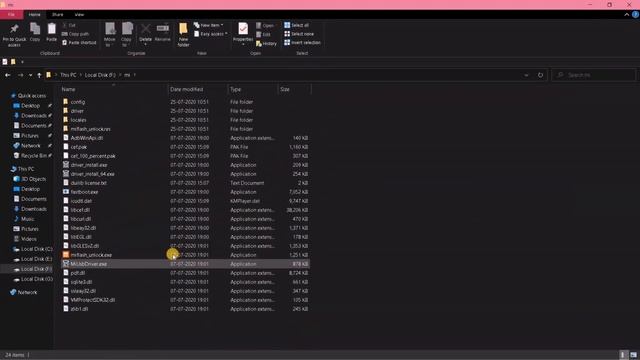Open the Copy to dropdown
640x360 pixels.
point(127,34)
